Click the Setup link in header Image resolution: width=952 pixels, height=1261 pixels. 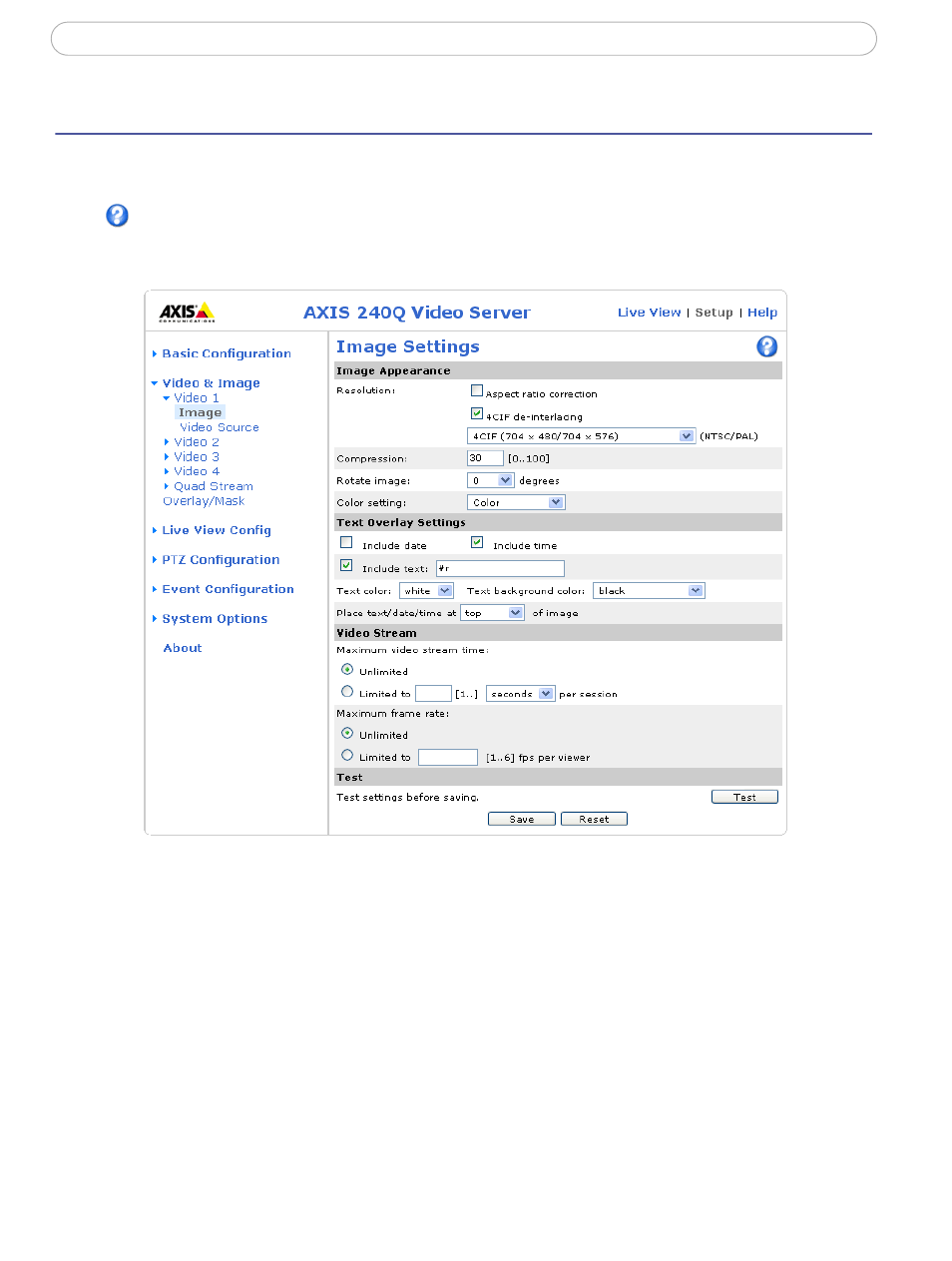[x=714, y=313]
